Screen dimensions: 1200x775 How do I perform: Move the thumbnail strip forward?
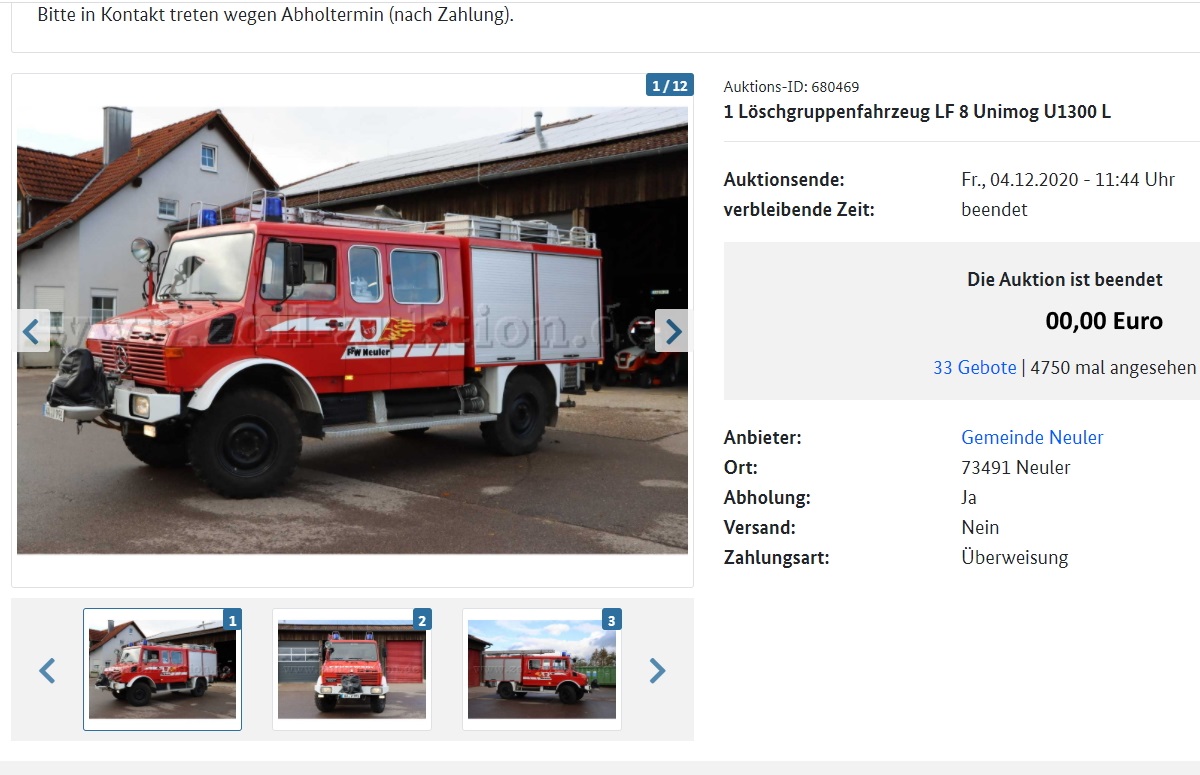657,670
